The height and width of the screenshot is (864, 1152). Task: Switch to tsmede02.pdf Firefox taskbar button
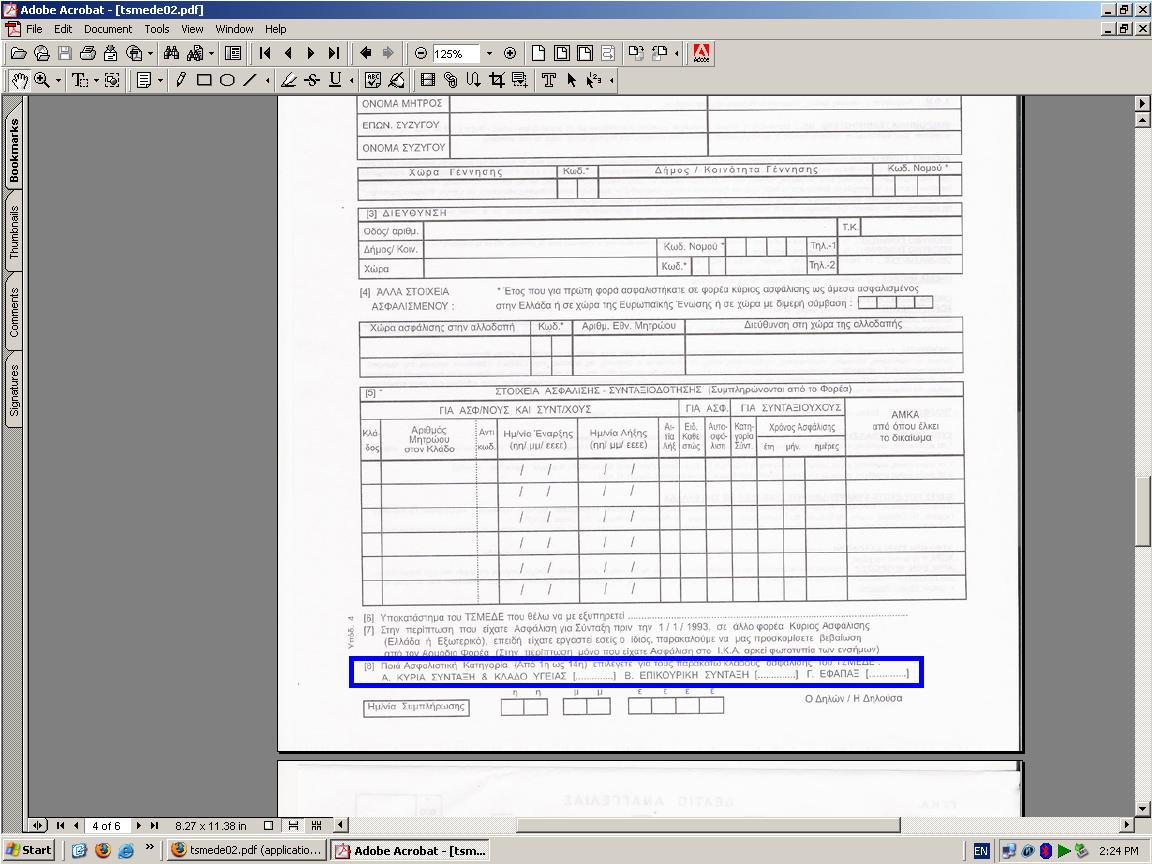pos(246,850)
